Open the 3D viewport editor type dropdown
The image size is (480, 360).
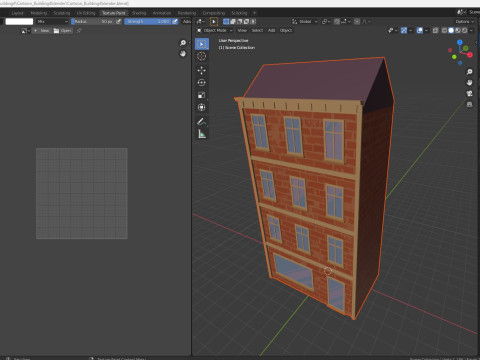[x=200, y=21]
